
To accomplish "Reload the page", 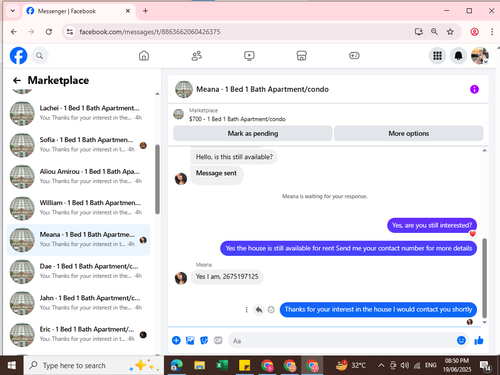I will (x=49, y=32).
